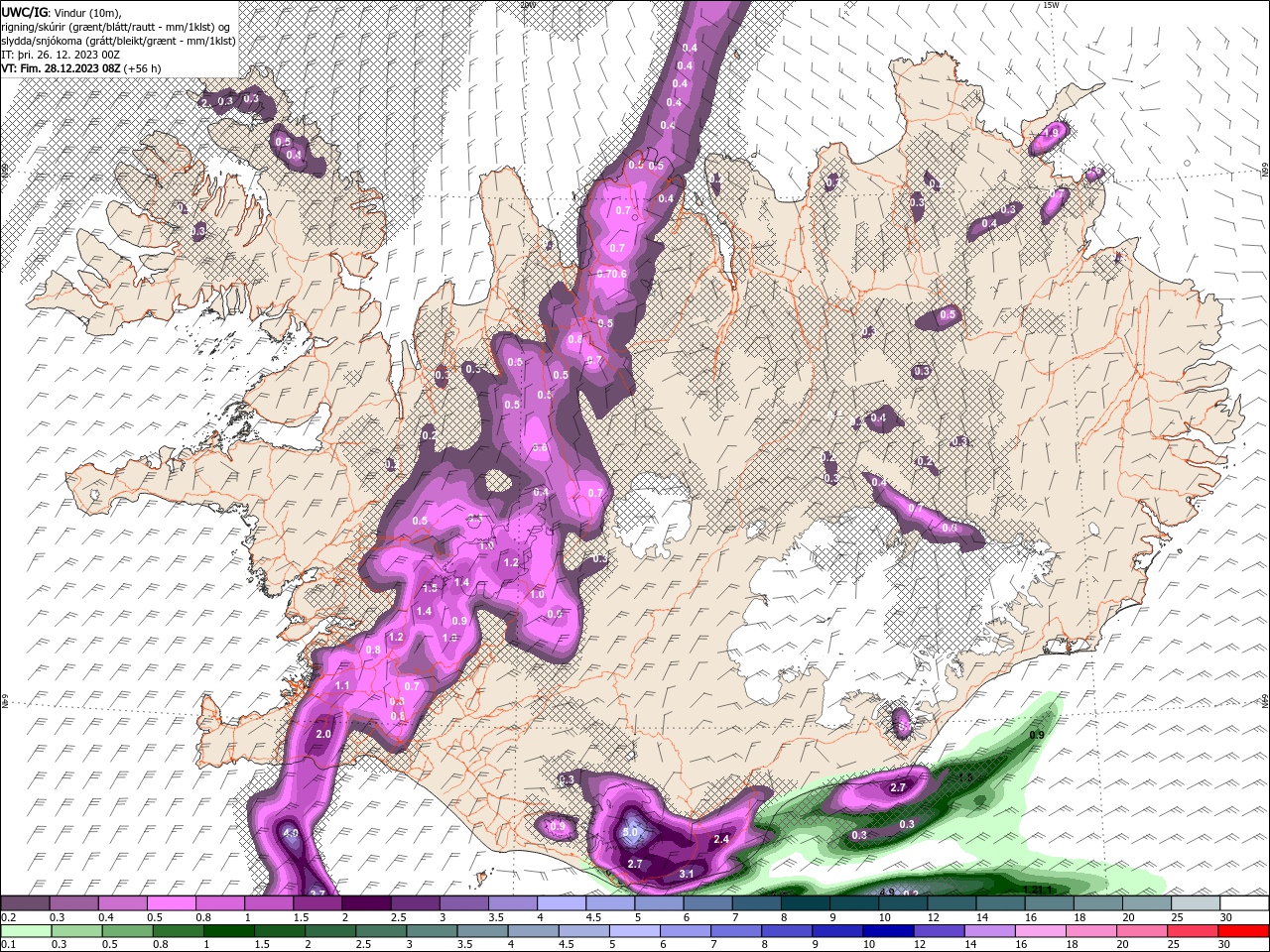Select the 1.9 snowfall value in the northeast
1270x952 pixels.
pos(1053,131)
